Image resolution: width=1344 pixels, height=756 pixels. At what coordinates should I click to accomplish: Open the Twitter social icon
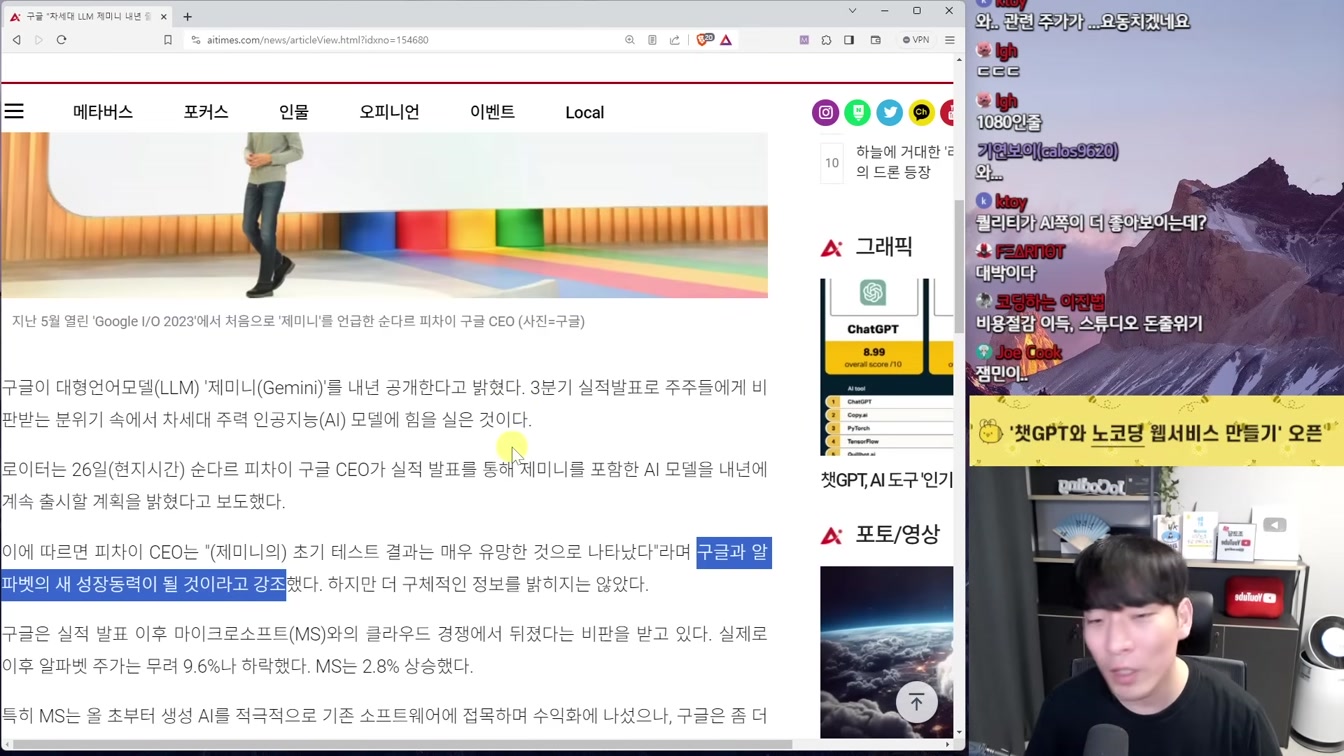coord(889,113)
